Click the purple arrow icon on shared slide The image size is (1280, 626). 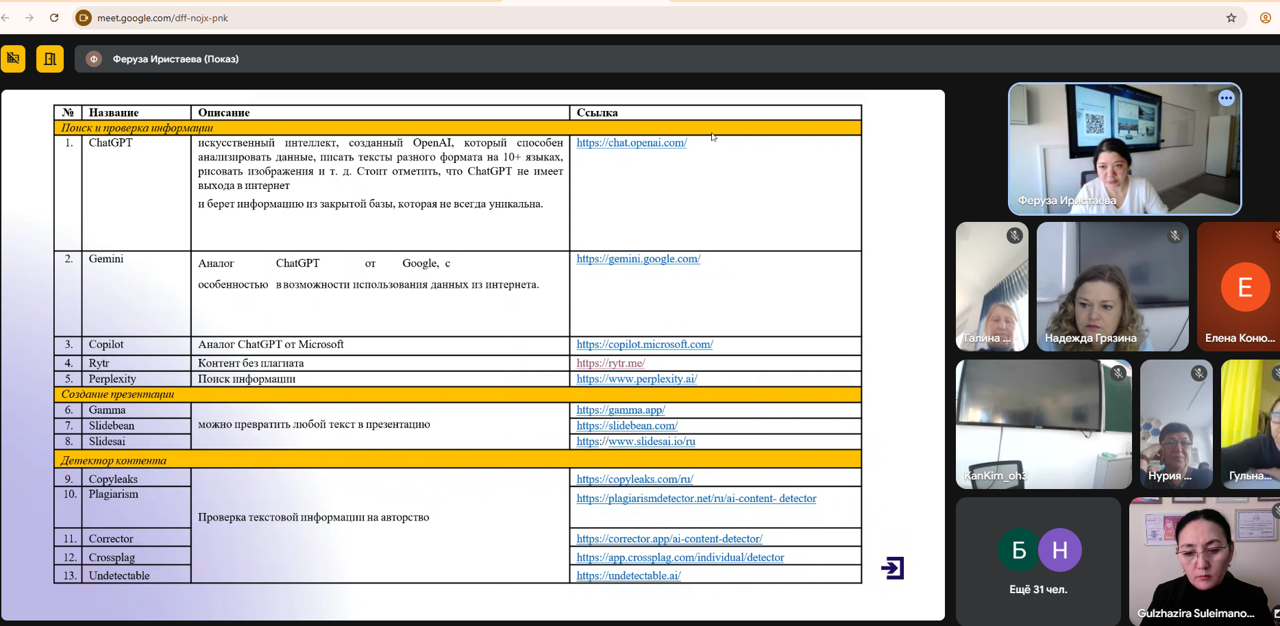tap(892, 568)
